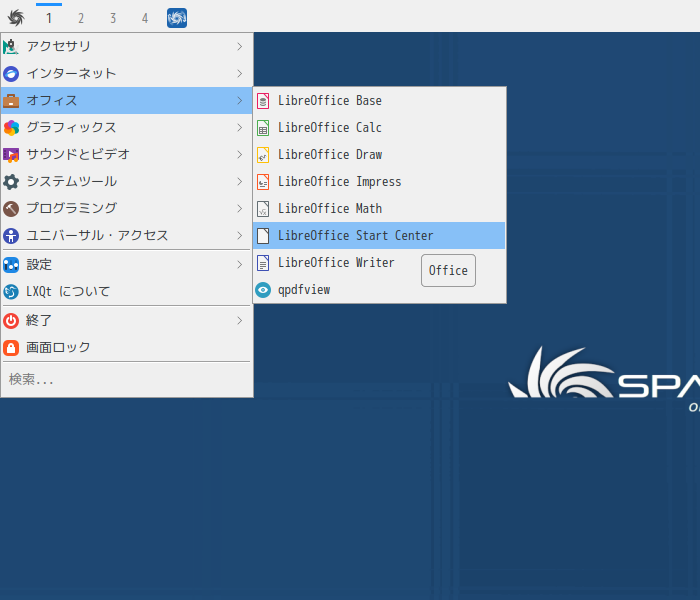Select the qpdfview text label
Viewport: 700px width, 600px height.
304,290
